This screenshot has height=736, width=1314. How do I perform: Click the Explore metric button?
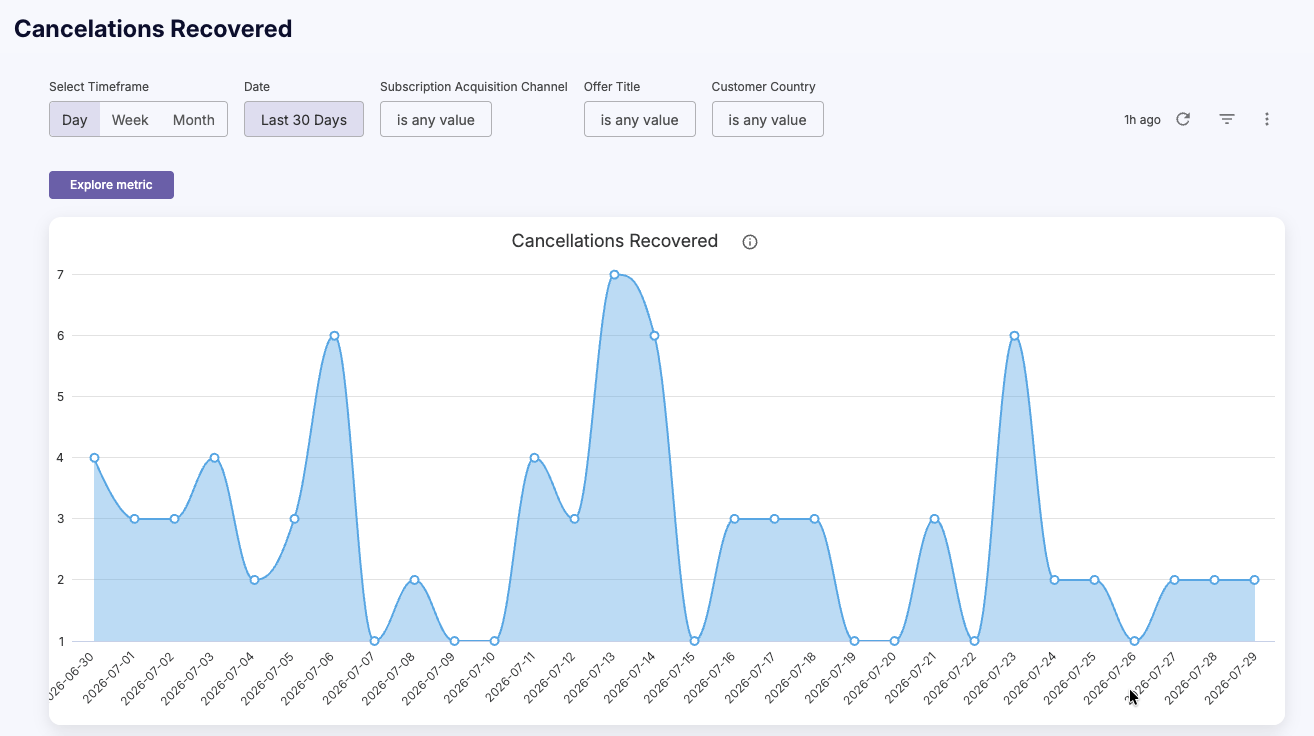coord(111,185)
